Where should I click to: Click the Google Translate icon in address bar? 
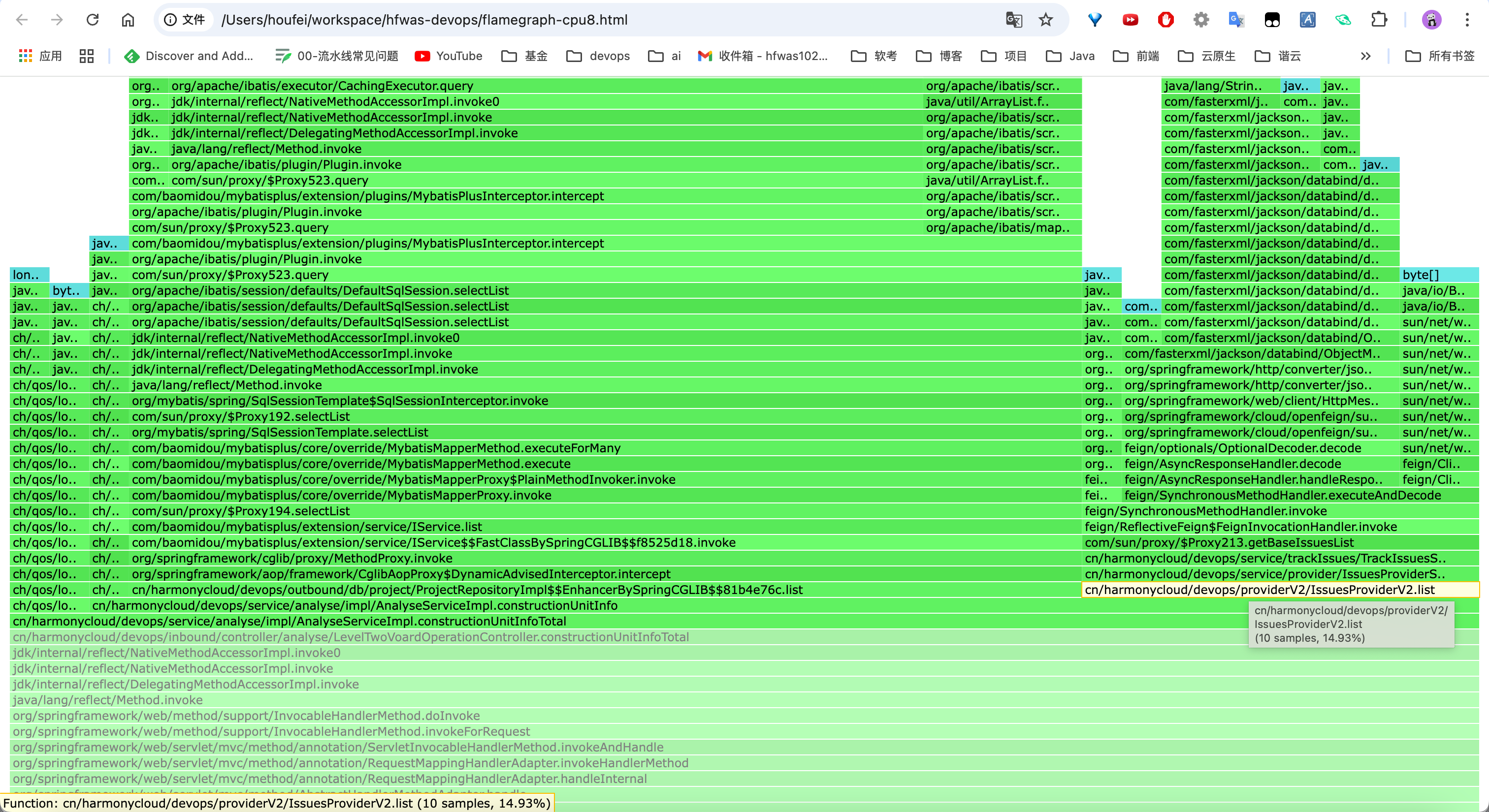1014,20
